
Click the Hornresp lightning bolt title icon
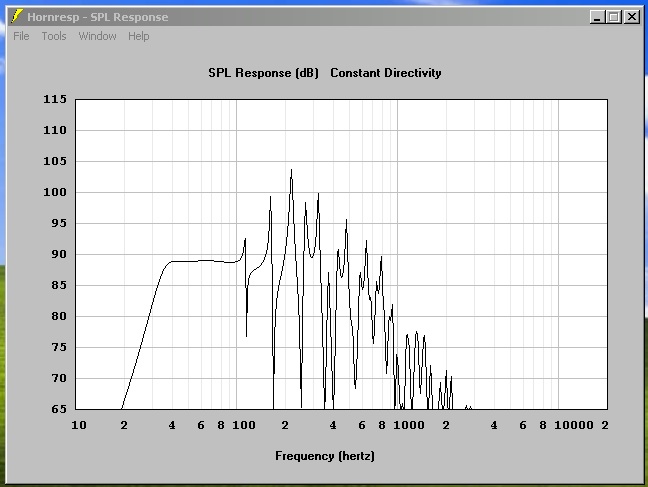[x=17, y=17]
